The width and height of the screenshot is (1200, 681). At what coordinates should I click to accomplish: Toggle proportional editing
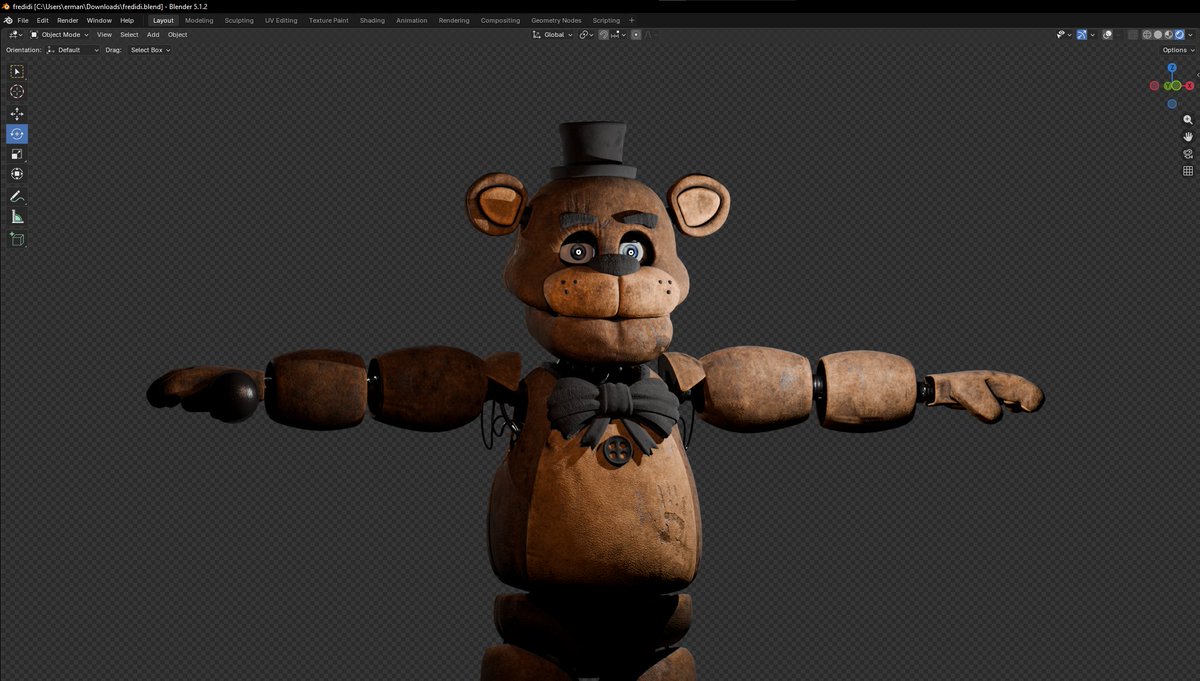tap(636, 35)
